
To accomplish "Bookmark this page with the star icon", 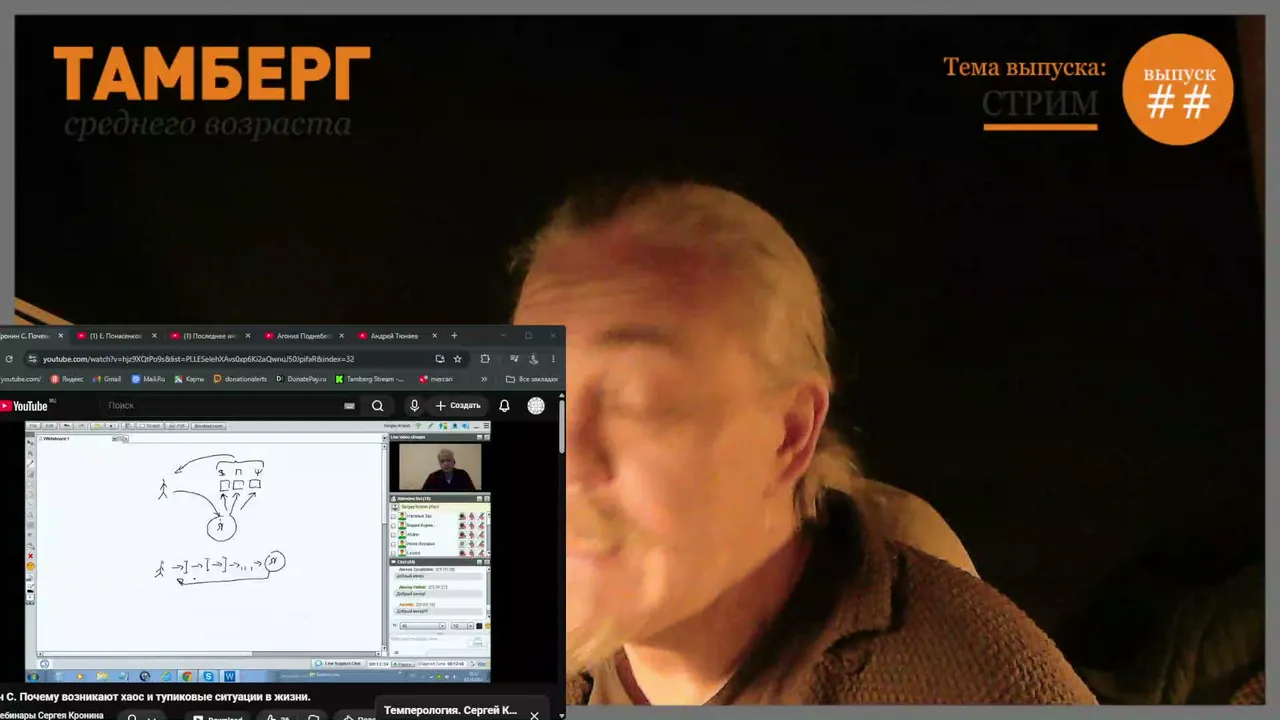I will (458, 359).
